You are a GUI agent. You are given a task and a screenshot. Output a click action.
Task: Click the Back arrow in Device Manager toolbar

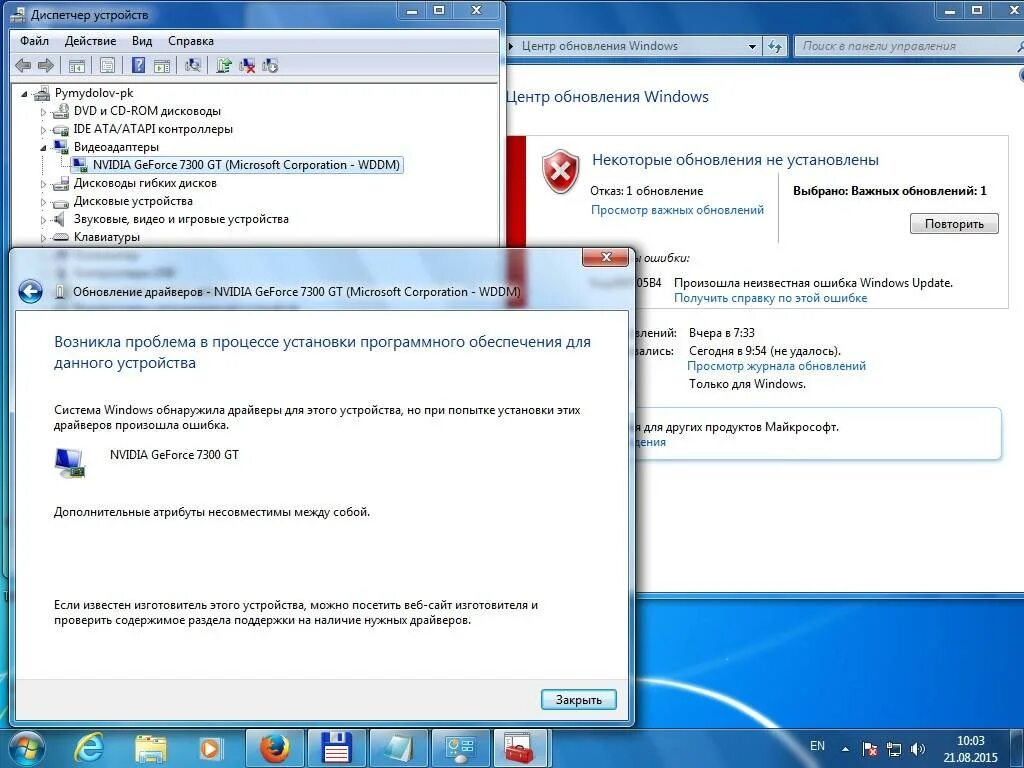tap(23, 65)
